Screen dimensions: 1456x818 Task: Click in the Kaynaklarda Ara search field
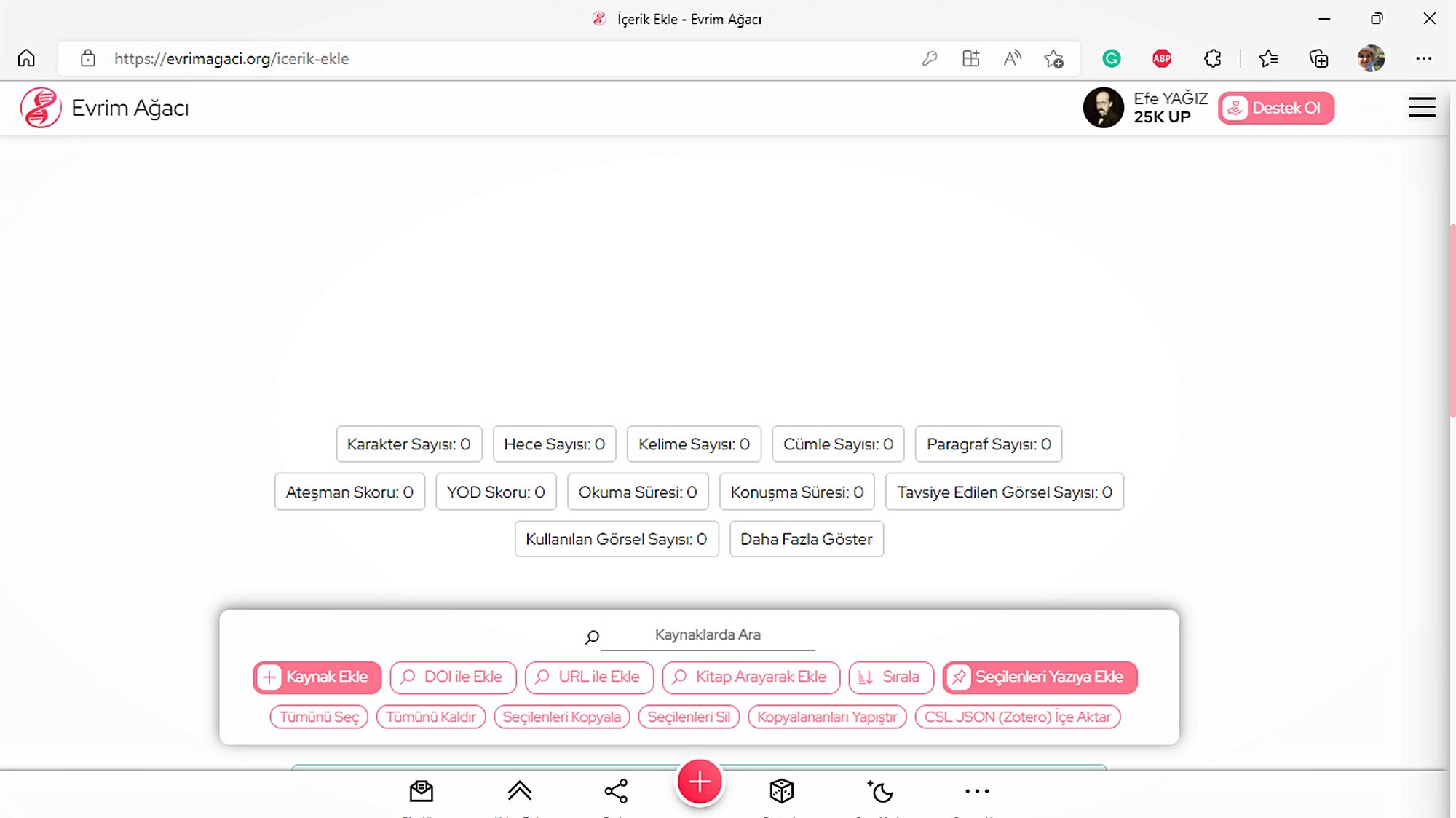(x=707, y=634)
